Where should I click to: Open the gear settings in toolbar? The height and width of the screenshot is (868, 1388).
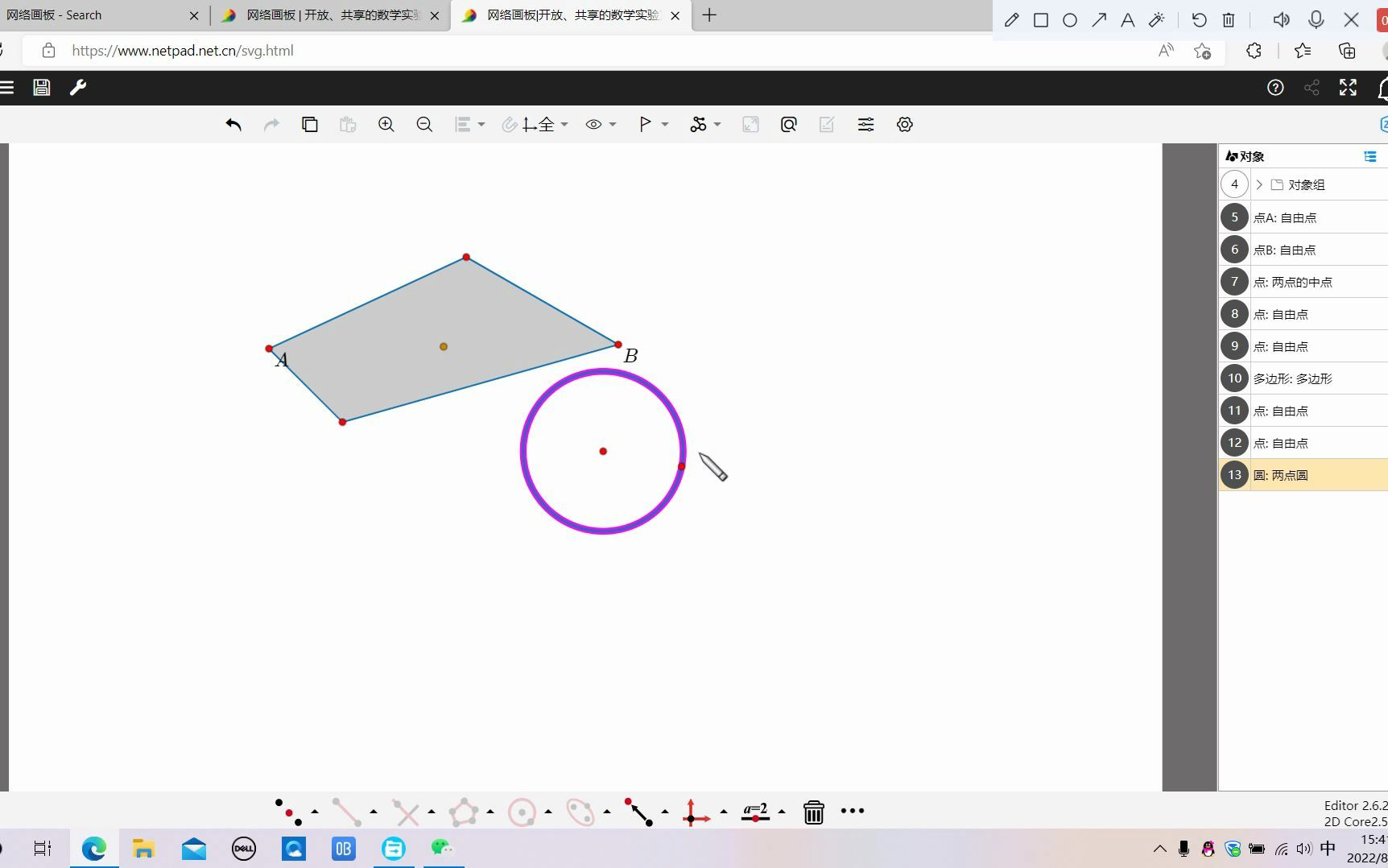(905, 125)
